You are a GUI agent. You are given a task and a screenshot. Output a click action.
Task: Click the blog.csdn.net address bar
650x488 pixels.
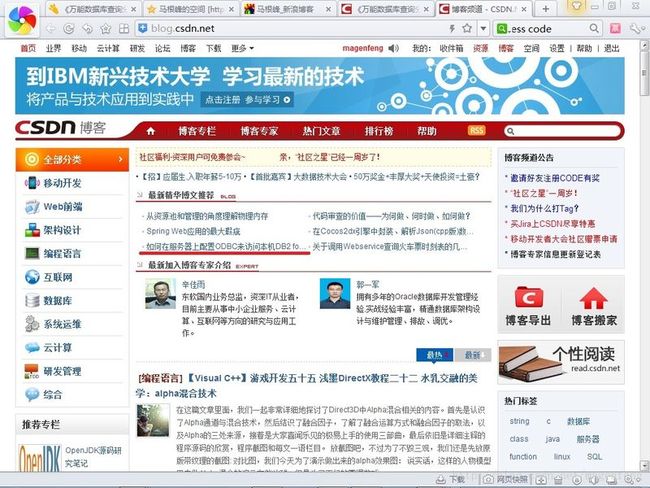[290, 28]
